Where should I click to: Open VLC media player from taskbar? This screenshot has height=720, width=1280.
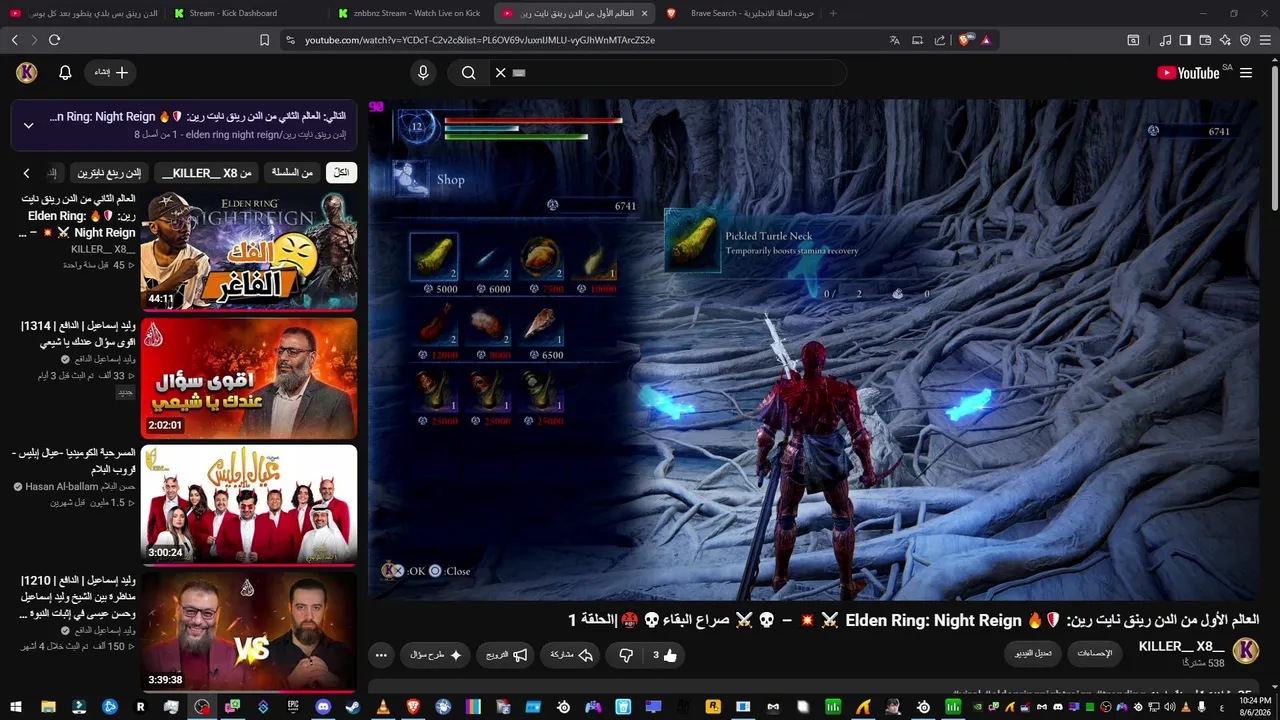pyautogui.click(x=383, y=707)
